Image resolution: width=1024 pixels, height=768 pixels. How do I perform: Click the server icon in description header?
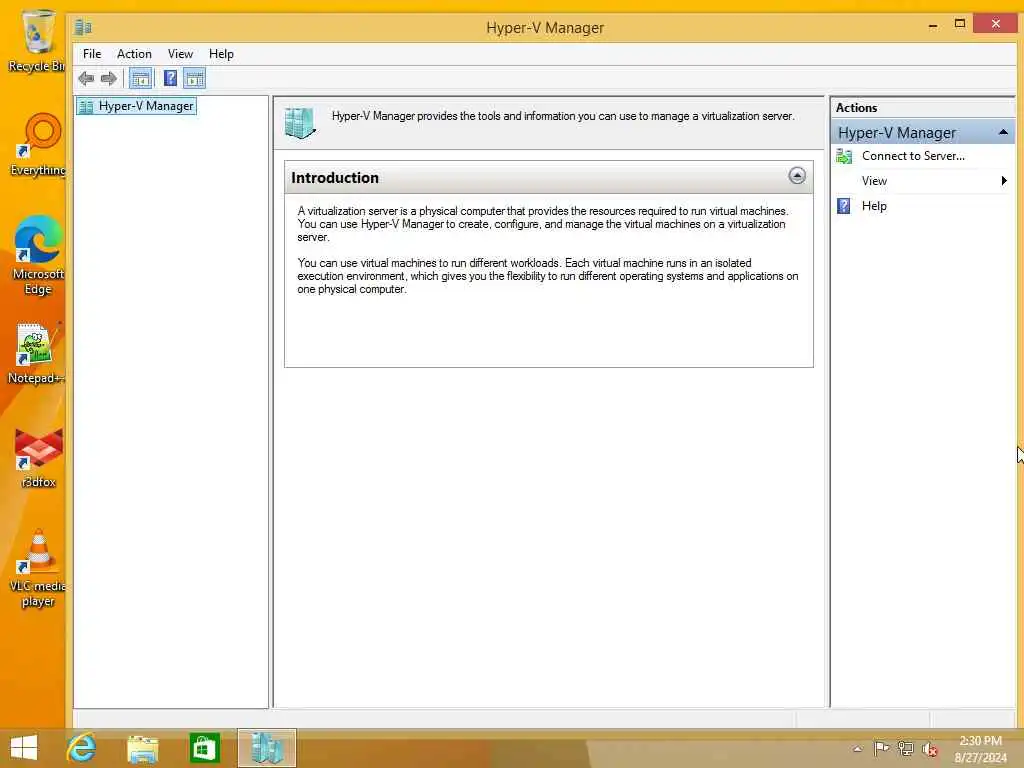click(x=300, y=123)
